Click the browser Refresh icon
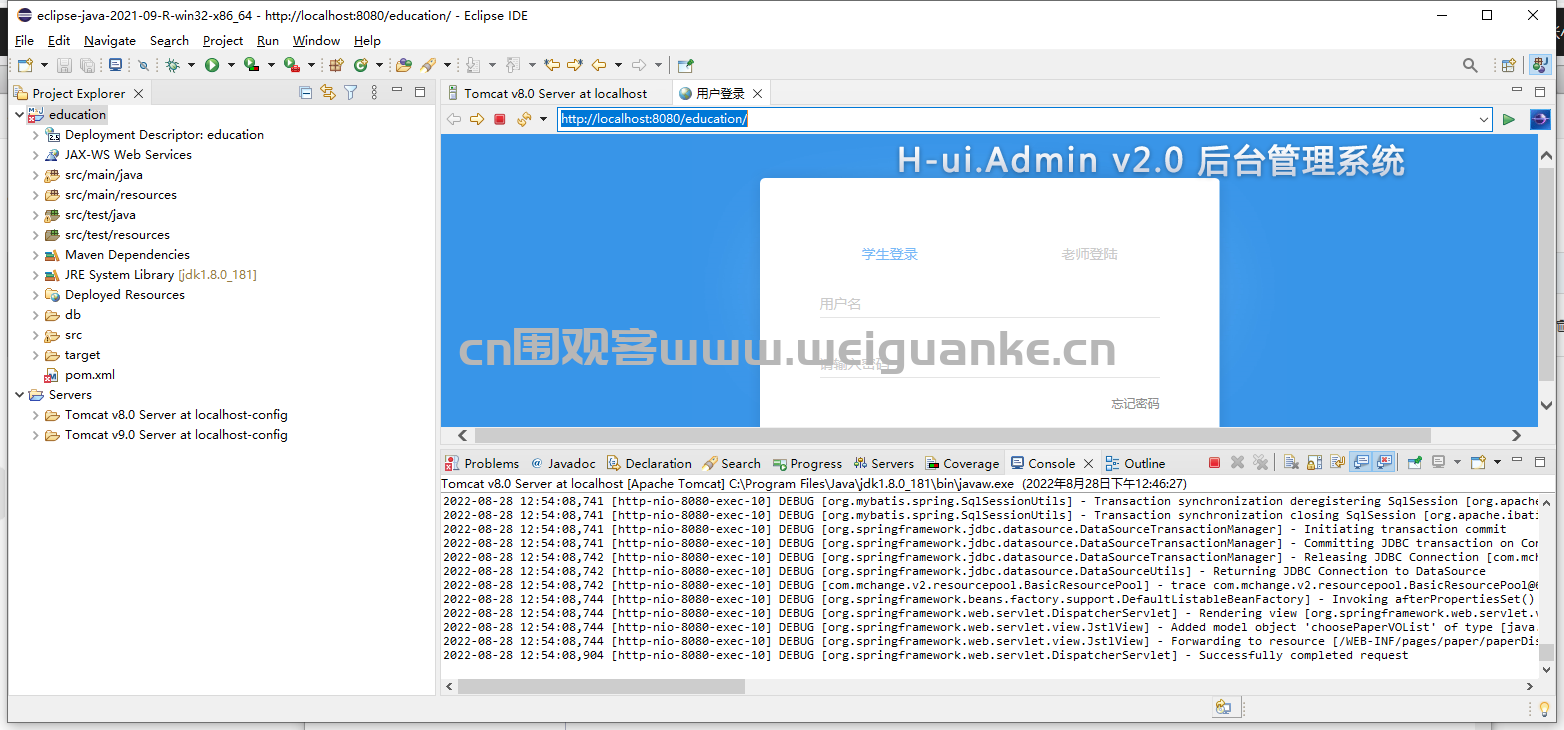1564x730 pixels. (524, 119)
